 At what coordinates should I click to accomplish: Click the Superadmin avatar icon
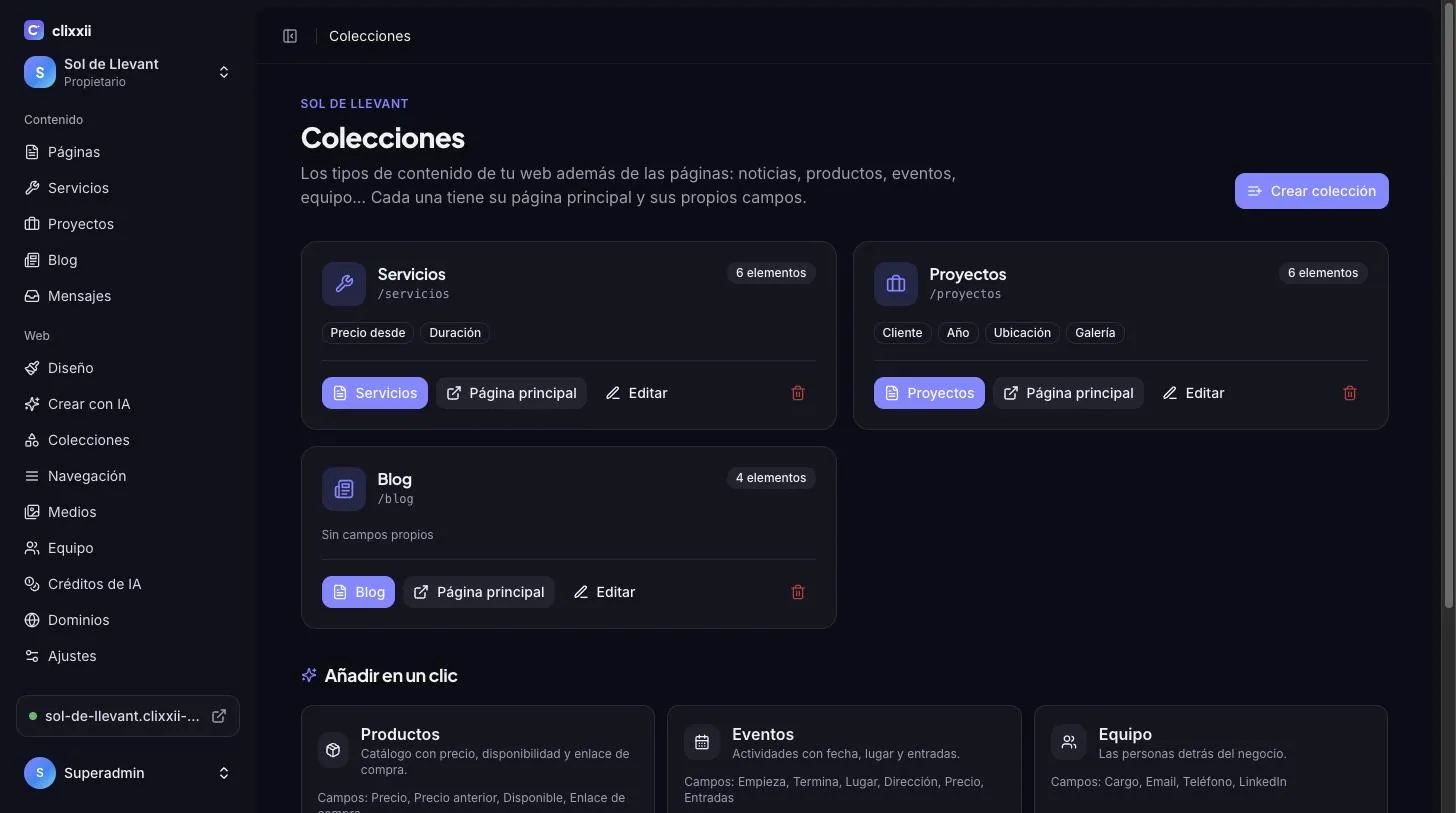click(40, 773)
